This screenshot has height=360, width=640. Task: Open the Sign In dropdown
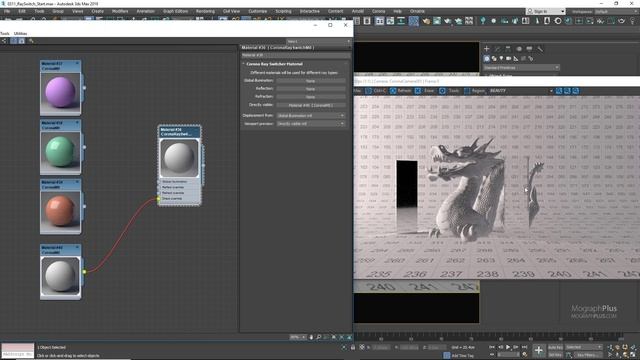point(545,11)
